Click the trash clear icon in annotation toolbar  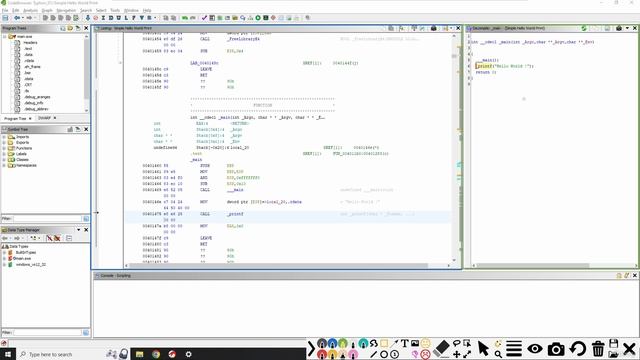coord(598,349)
